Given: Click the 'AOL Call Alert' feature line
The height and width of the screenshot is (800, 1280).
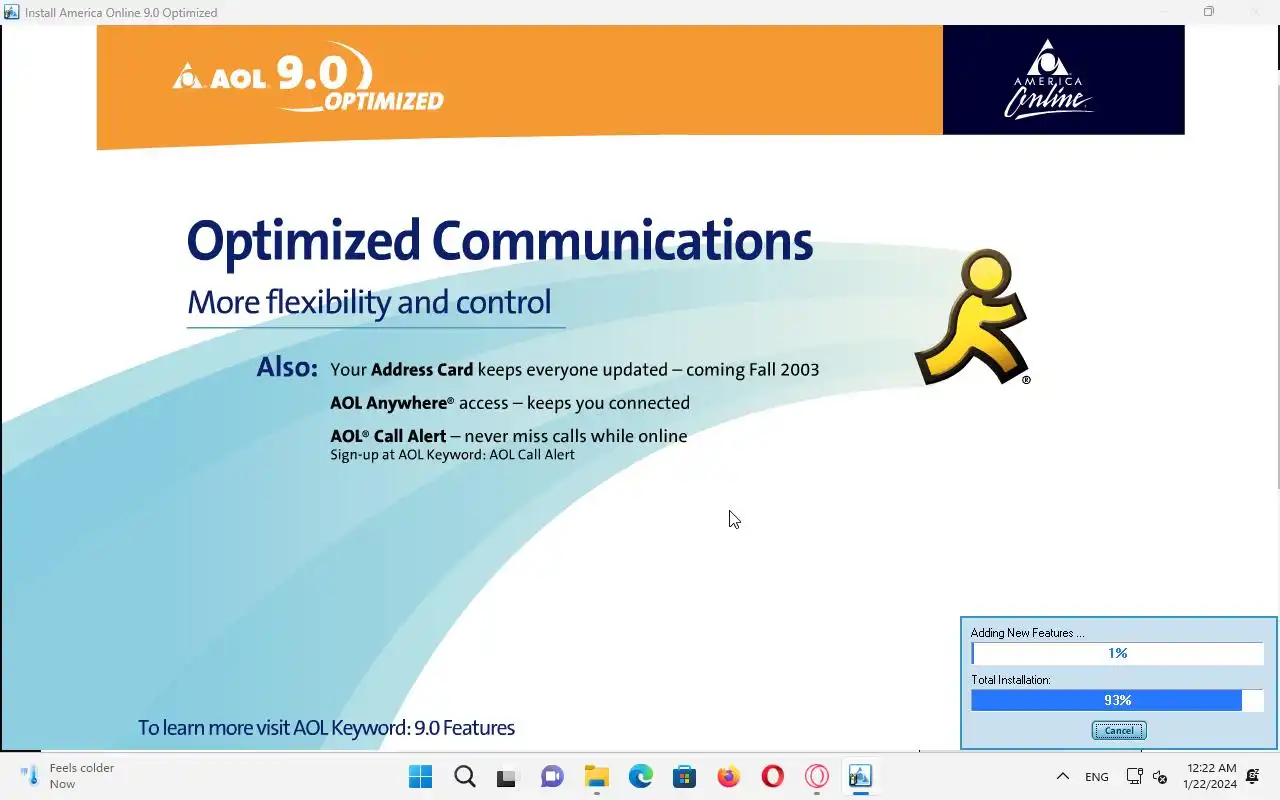Looking at the screenshot, I should pyautogui.click(x=509, y=436).
